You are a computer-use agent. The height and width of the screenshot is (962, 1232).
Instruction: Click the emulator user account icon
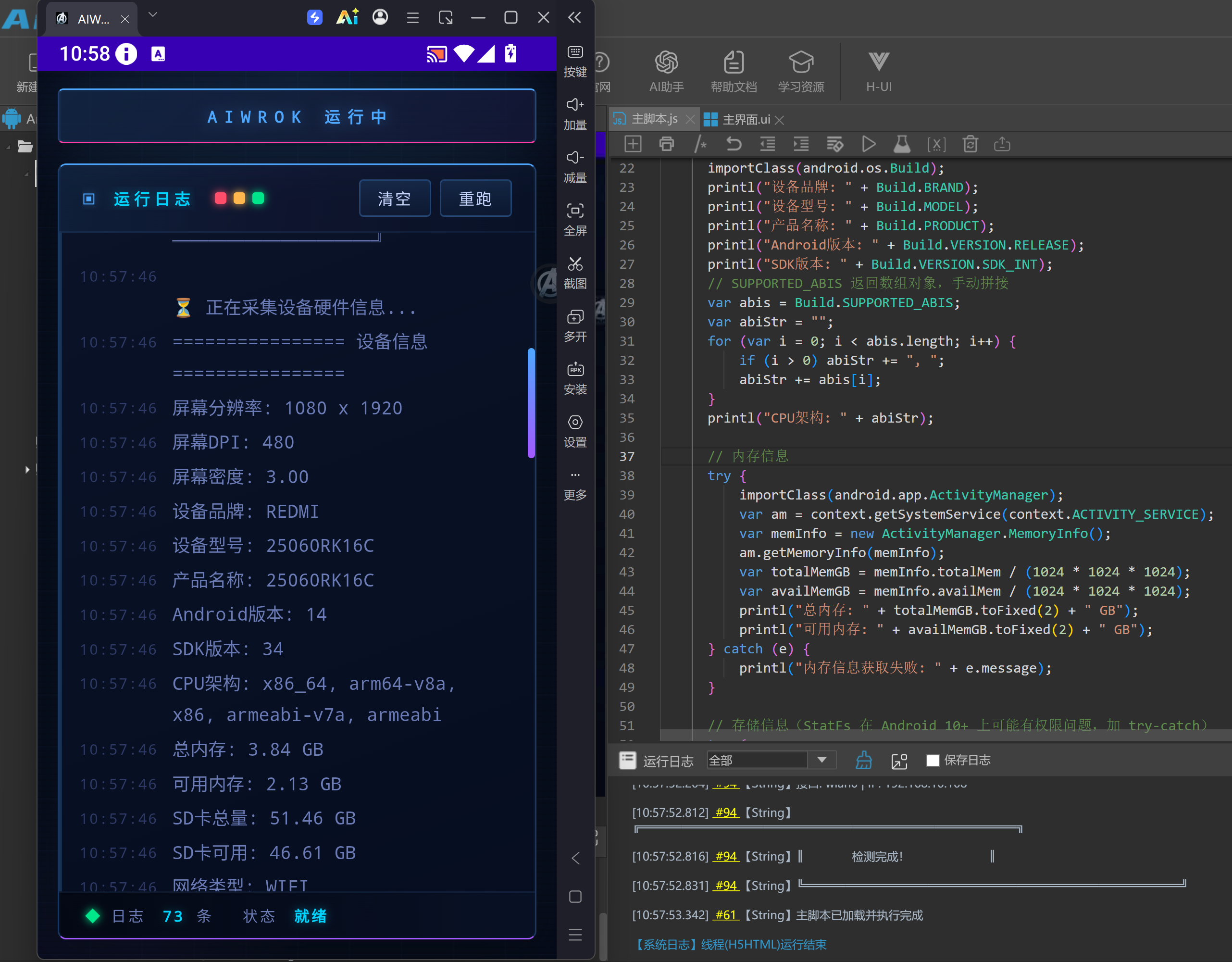[x=380, y=17]
